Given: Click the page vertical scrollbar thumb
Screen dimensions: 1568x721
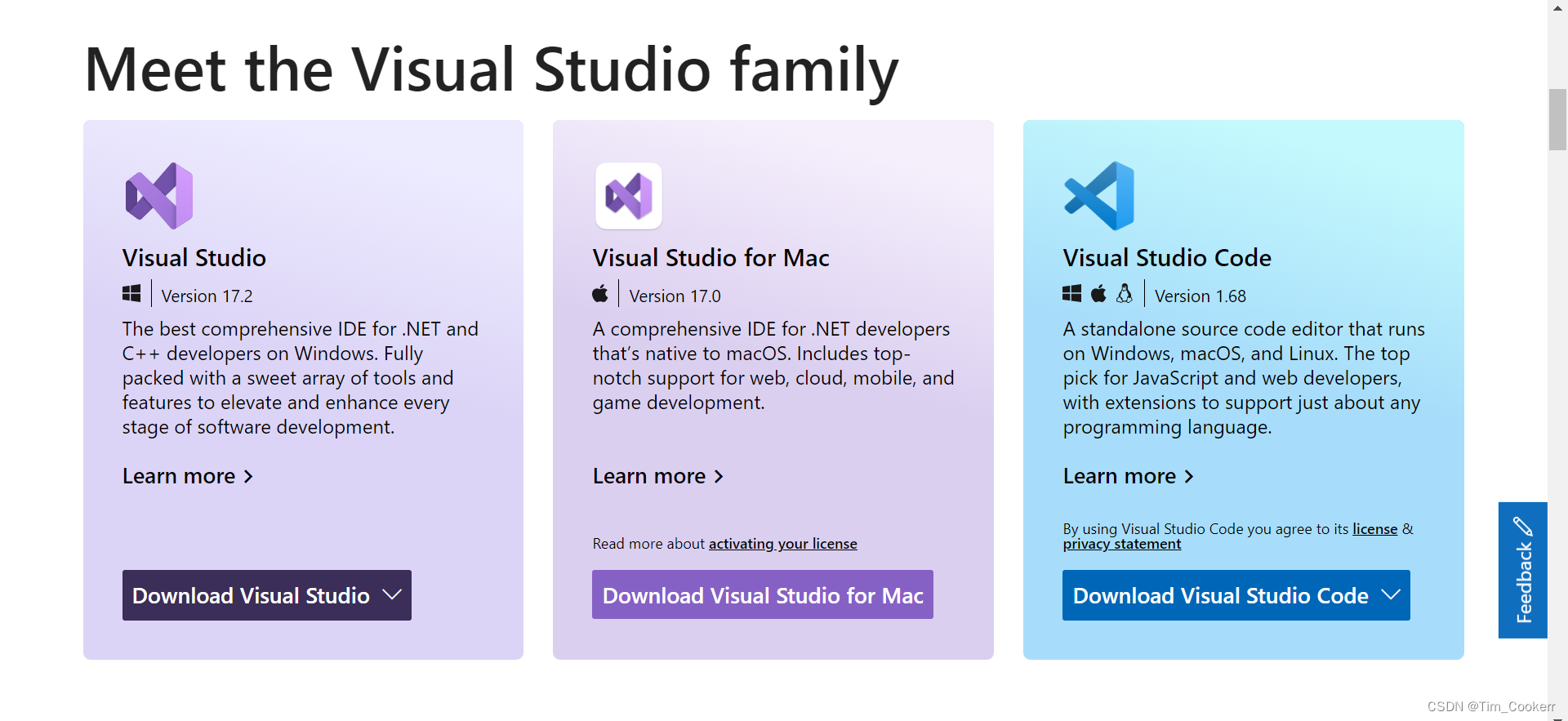Looking at the screenshot, I should click(1557, 119).
